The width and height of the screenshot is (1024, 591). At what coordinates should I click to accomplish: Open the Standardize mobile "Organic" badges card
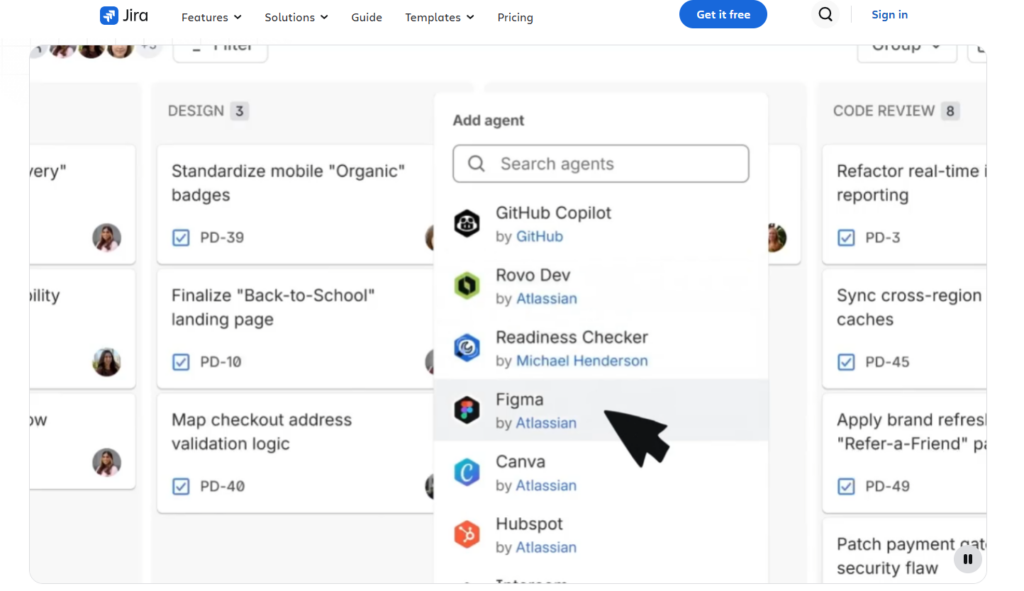tap(296, 204)
